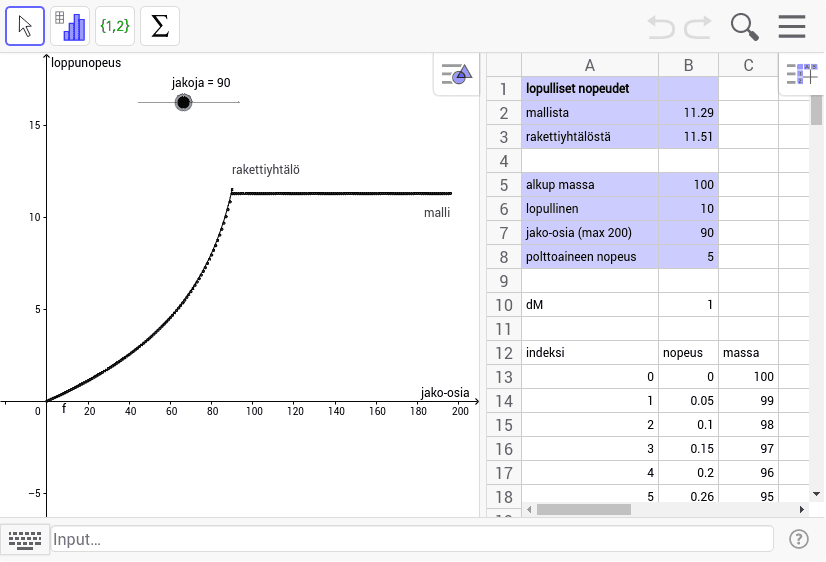Select the value 11.51 cell
This screenshot has height=562, width=826.
[x=689, y=137]
